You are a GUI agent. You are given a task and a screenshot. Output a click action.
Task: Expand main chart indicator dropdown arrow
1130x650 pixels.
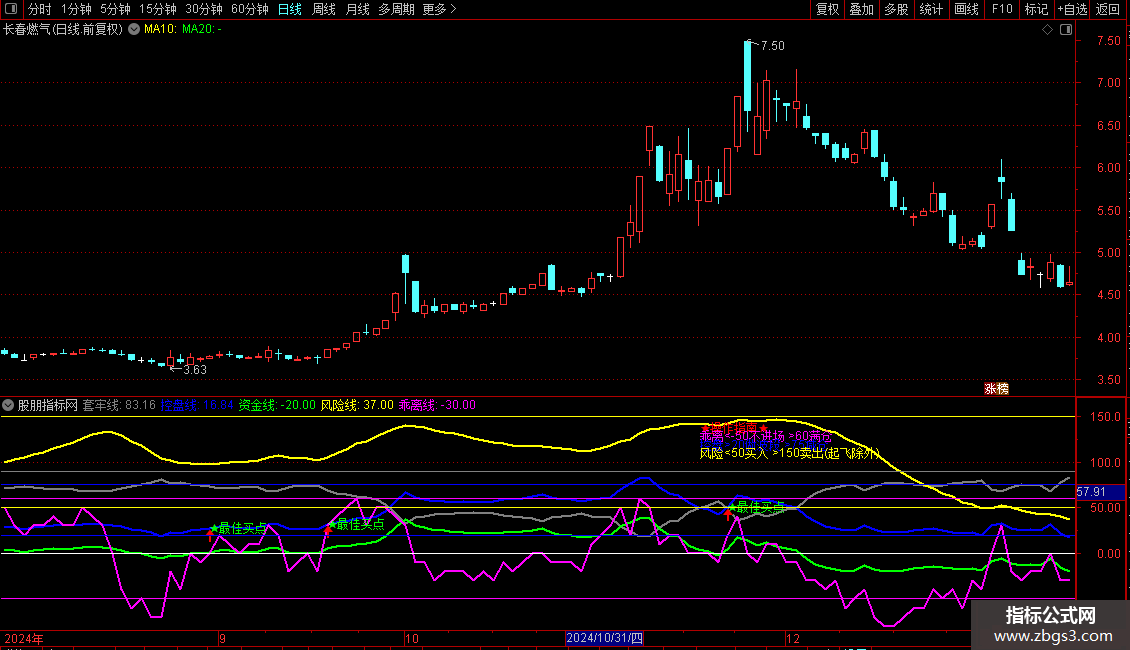pos(133,30)
